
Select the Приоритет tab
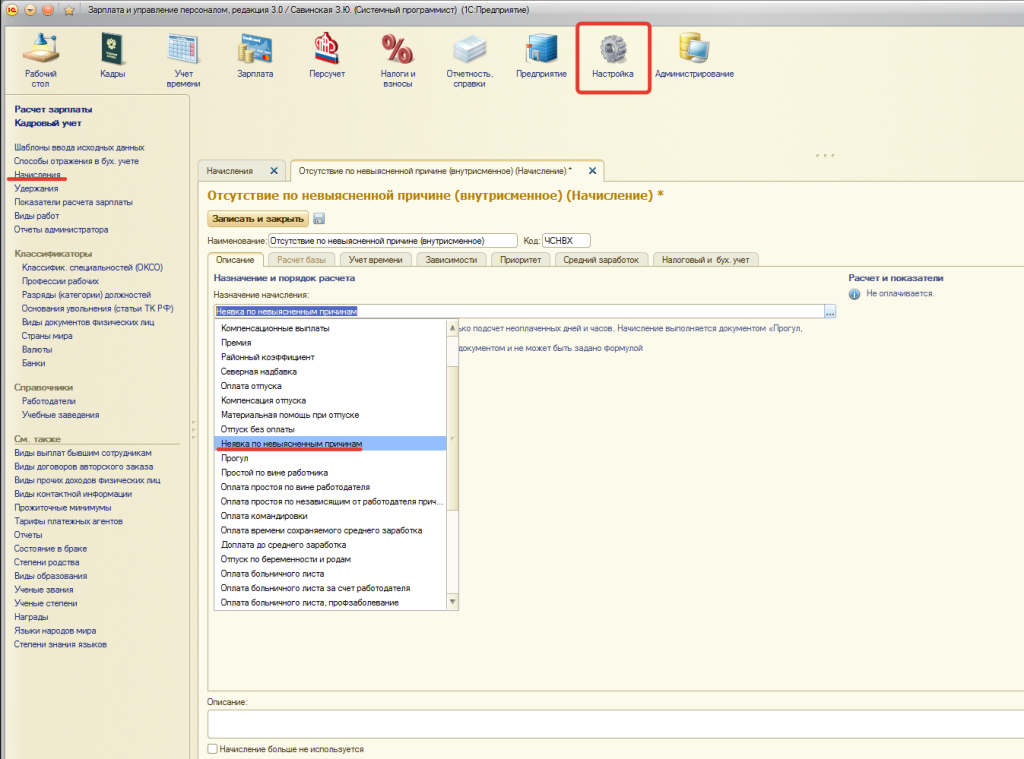point(520,259)
